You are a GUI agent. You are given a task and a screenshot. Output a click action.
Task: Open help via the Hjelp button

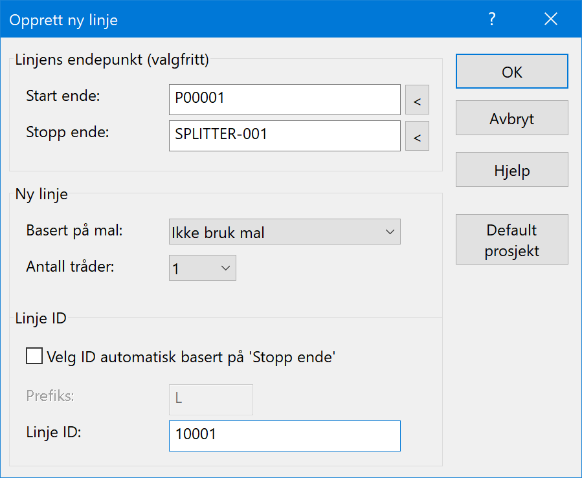pyautogui.click(x=512, y=170)
